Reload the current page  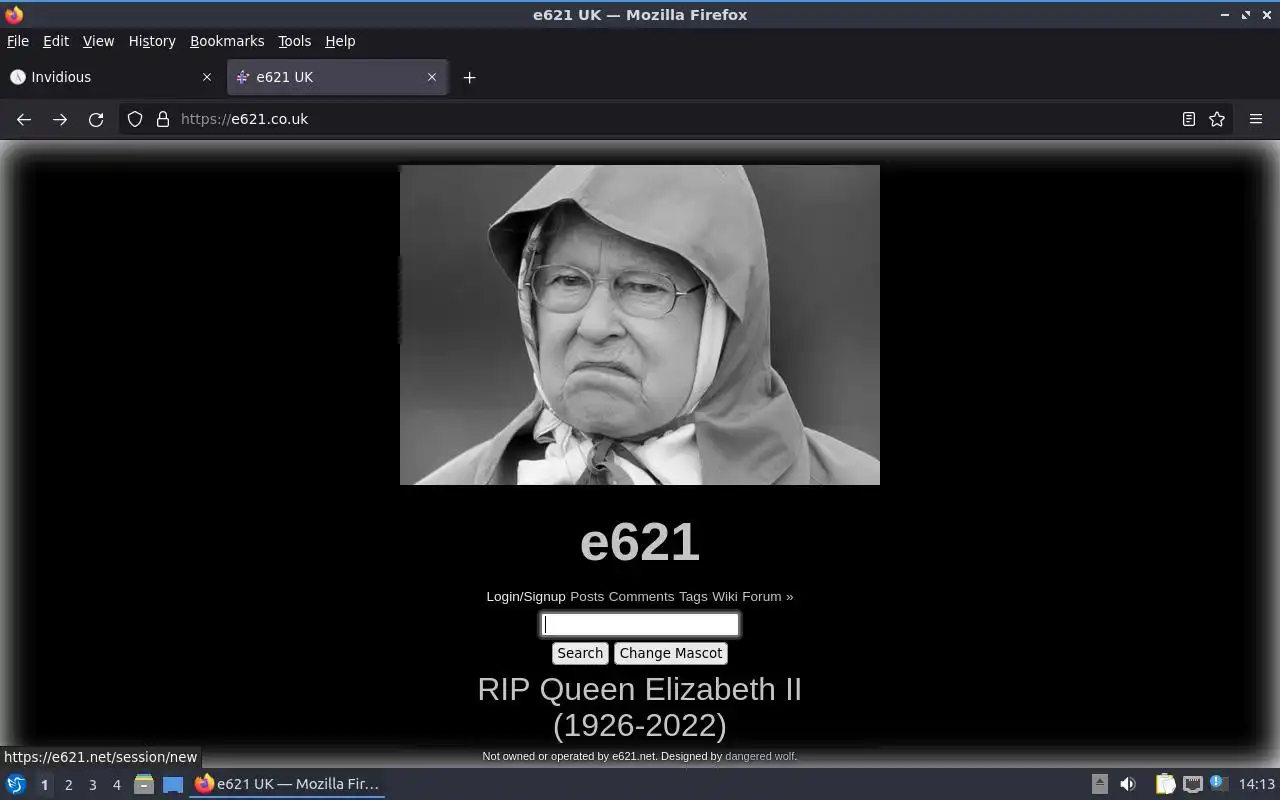[96, 119]
